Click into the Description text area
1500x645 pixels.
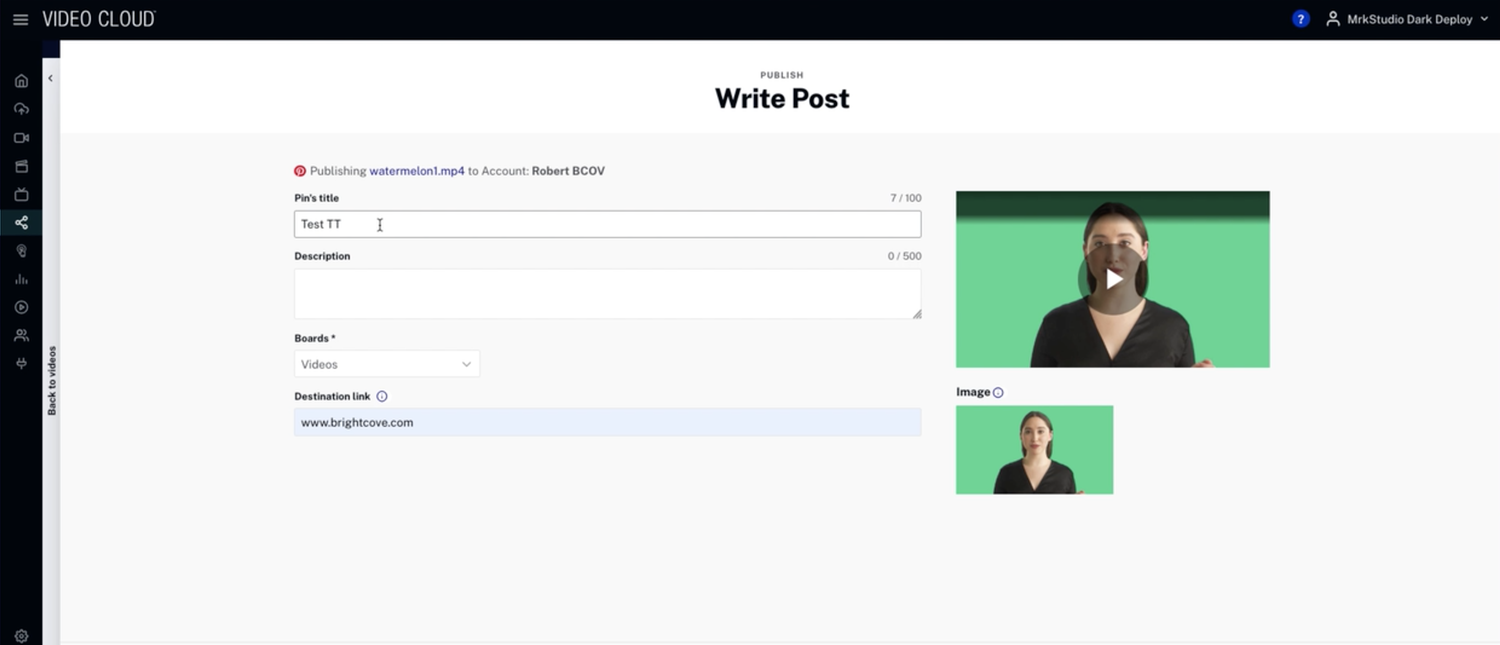click(607, 294)
